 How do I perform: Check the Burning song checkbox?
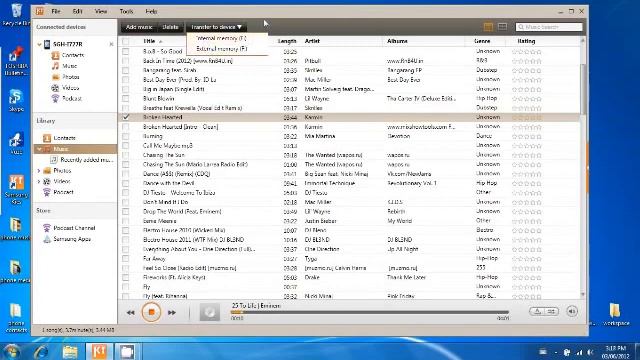tap(126, 136)
